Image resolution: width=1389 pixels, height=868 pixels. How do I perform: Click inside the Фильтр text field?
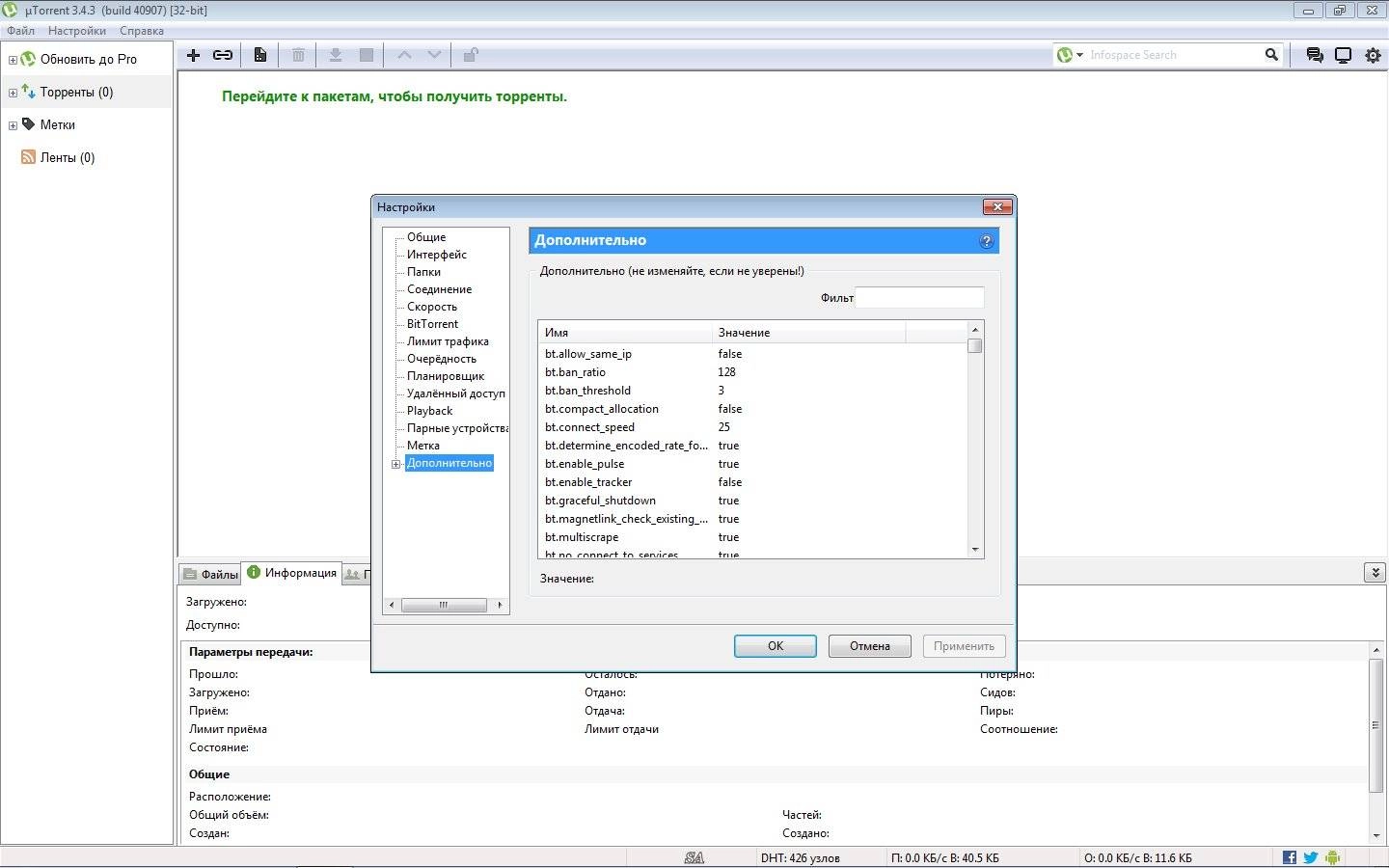(919, 297)
